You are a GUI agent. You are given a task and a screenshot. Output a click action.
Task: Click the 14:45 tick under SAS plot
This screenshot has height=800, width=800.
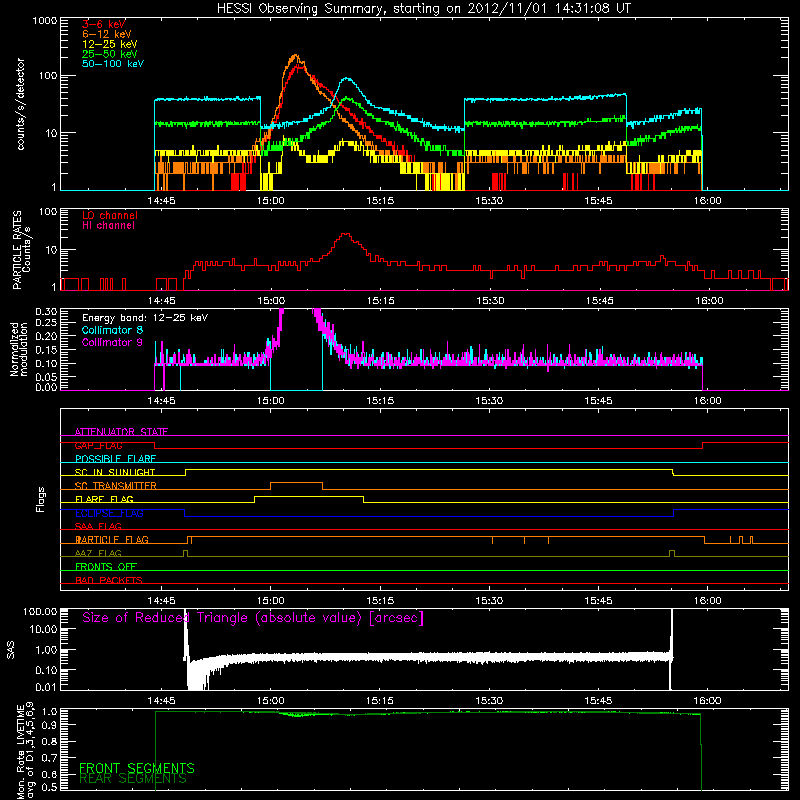(161, 701)
